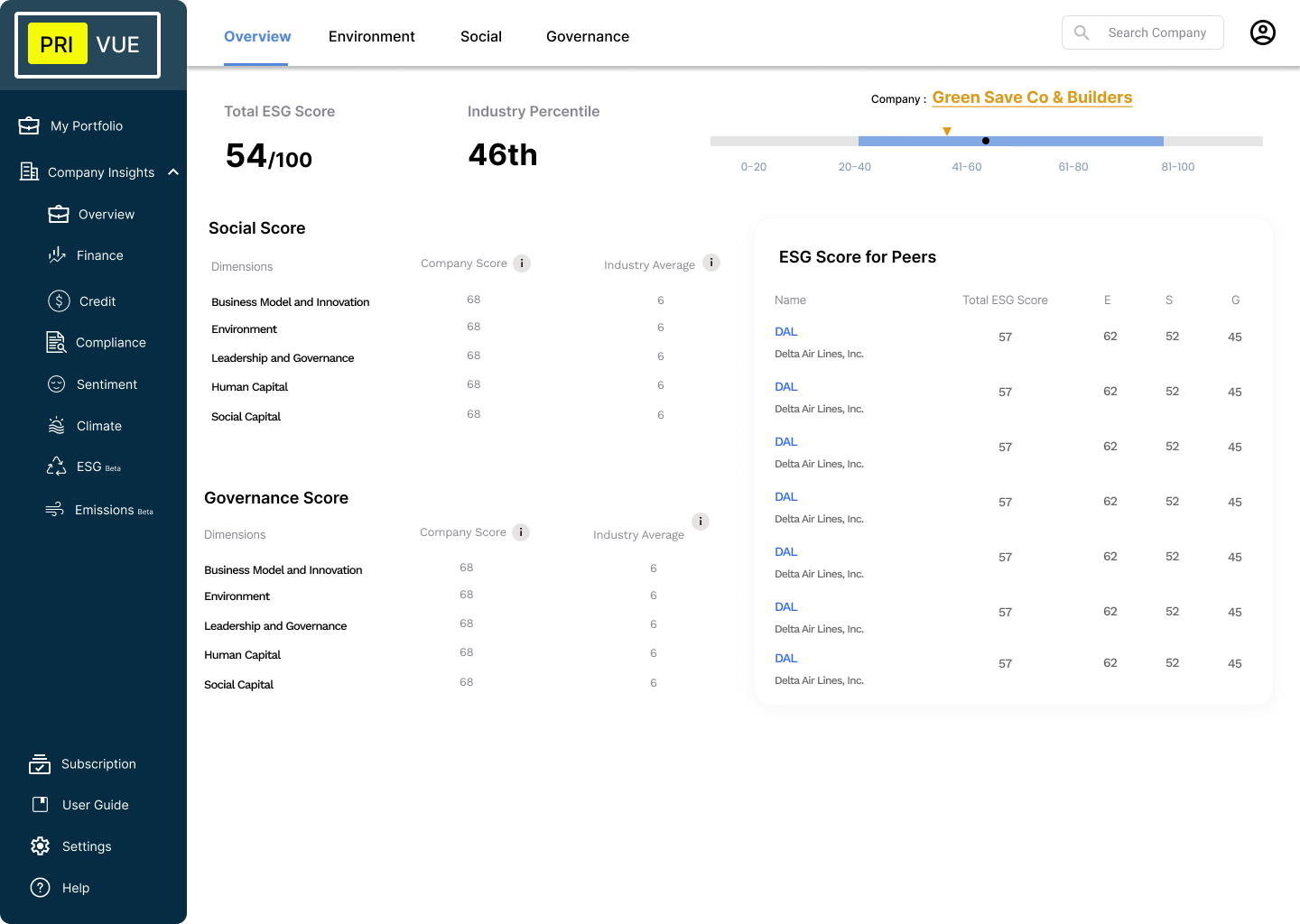The image size is (1300, 924).
Task: Click the Credit dollar icon
Action: pyautogui.click(x=59, y=300)
